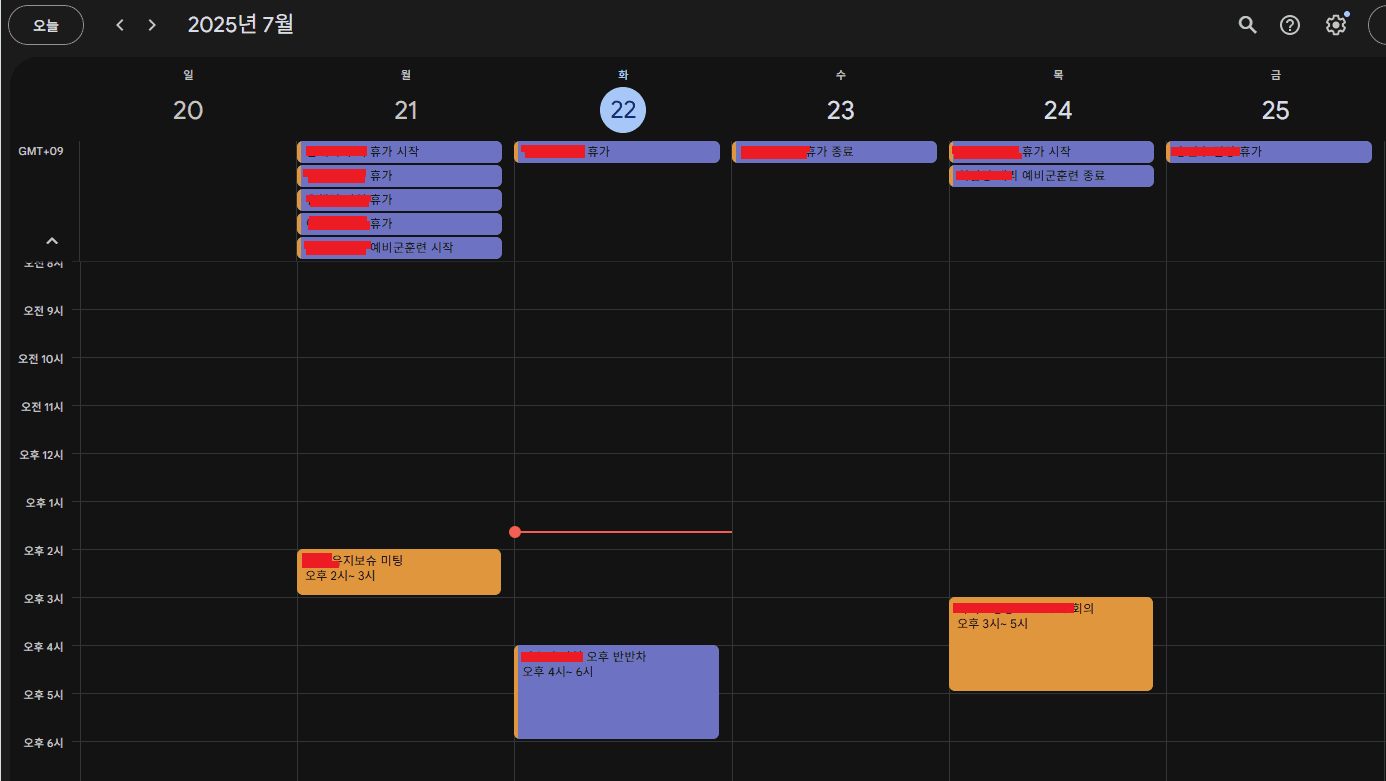Open Thursday's 오후 3시~5시 회의 event
The image size is (1386, 781).
pyautogui.click(x=1051, y=643)
